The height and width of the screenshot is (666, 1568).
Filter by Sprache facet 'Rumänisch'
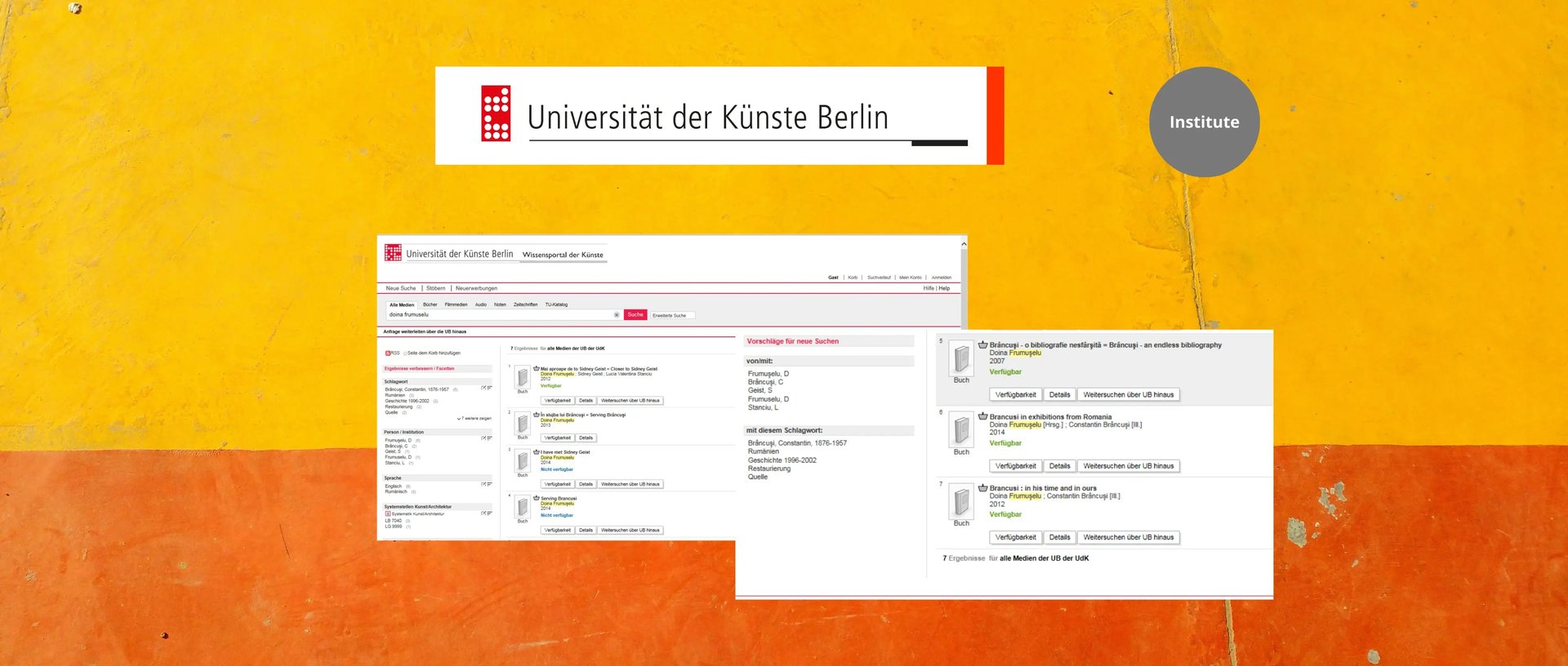coord(396,492)
